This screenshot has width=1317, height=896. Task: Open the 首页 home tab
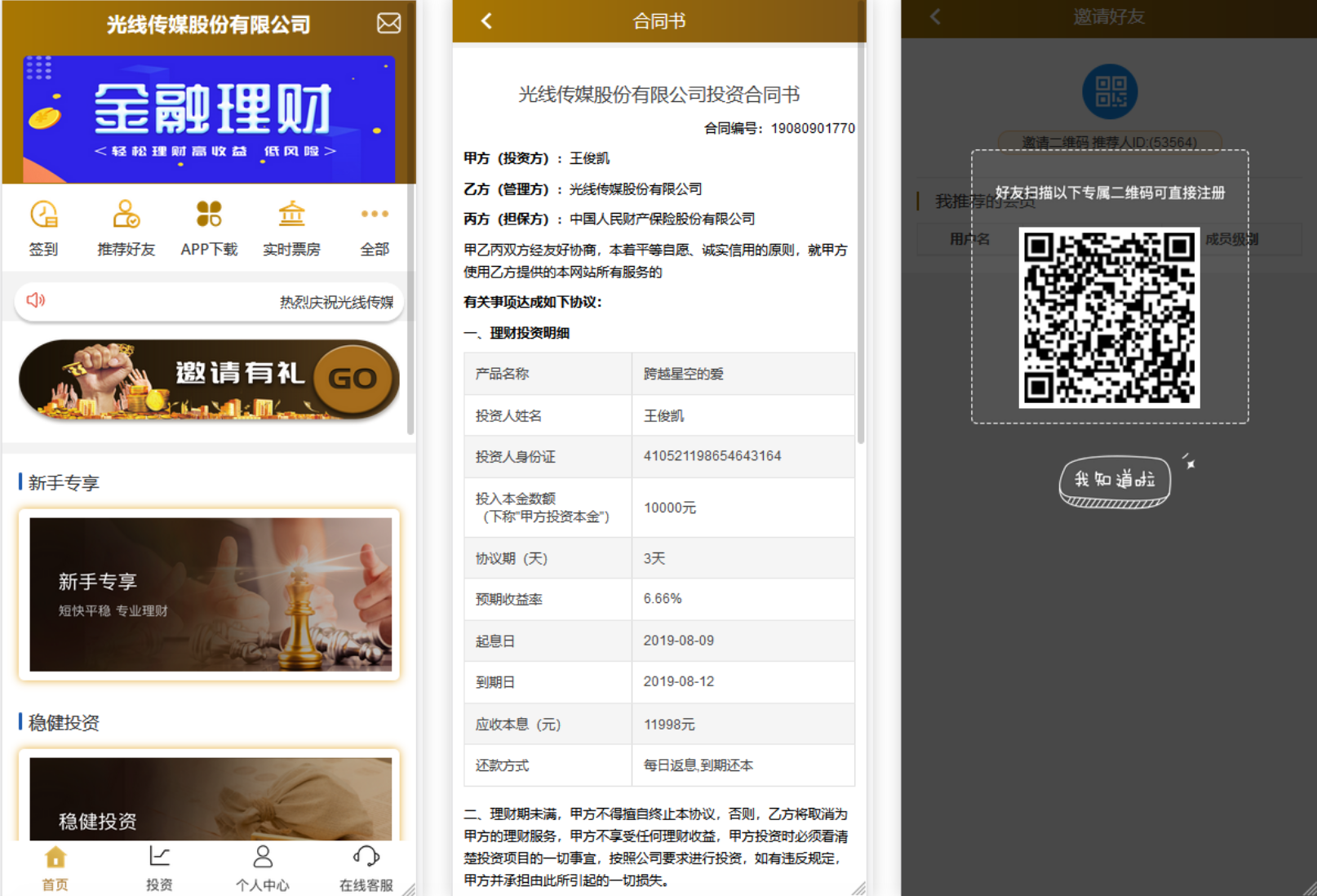point(54,865)
